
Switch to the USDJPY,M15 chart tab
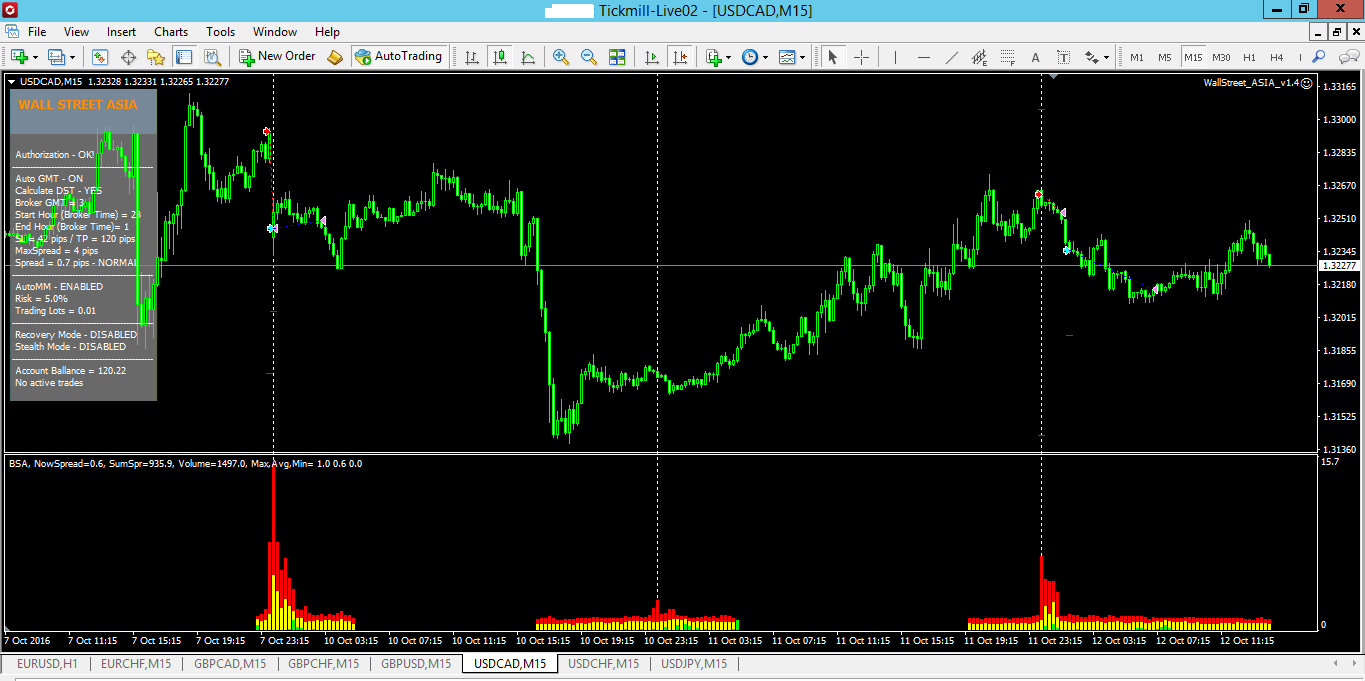(x=694, y=663)
